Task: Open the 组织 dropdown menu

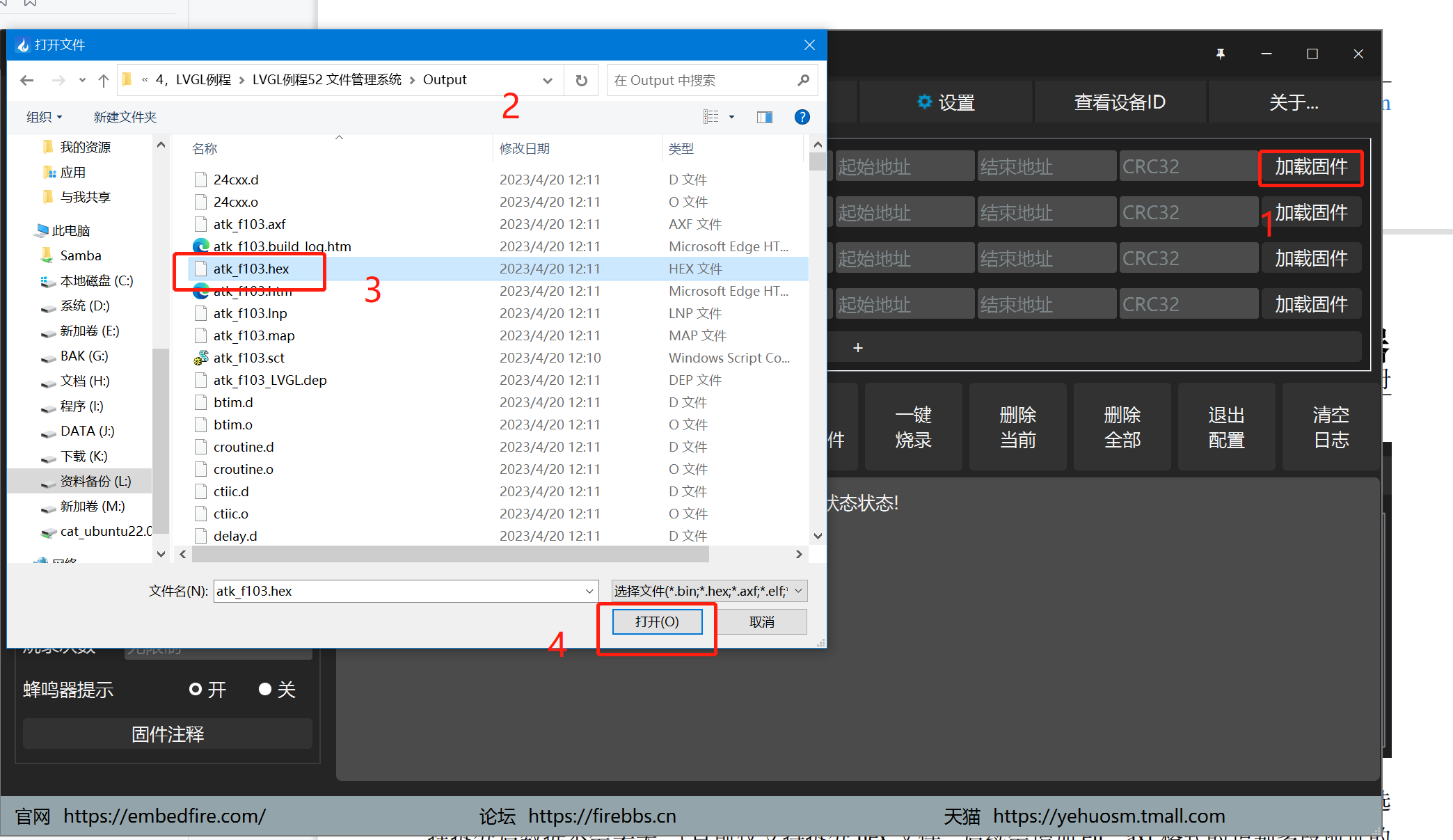Action: pyautogui.click(x=44, y=117)
